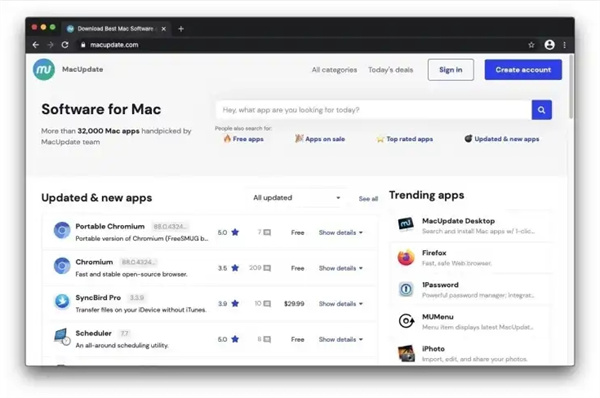Bookmark the page with the star icon
The image size is (600, 398).
pyautogui.click(x=531, y=45)
